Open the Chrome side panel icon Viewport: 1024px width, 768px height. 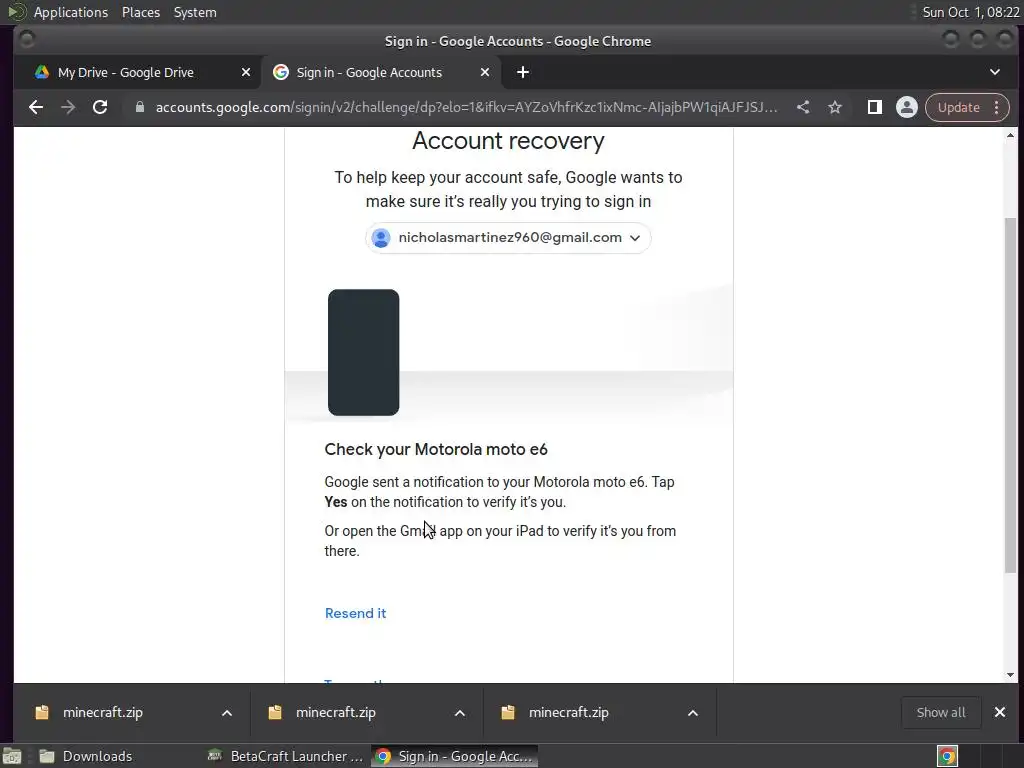874,107
